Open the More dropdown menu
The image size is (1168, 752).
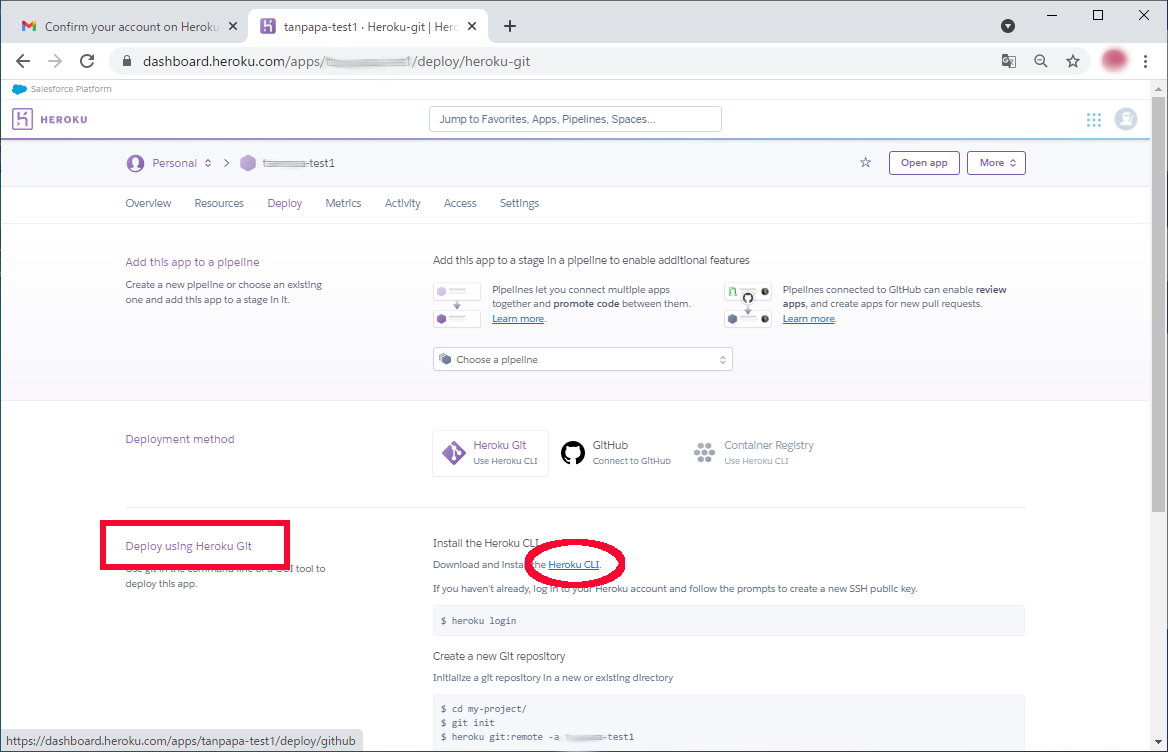coord(996,163)
